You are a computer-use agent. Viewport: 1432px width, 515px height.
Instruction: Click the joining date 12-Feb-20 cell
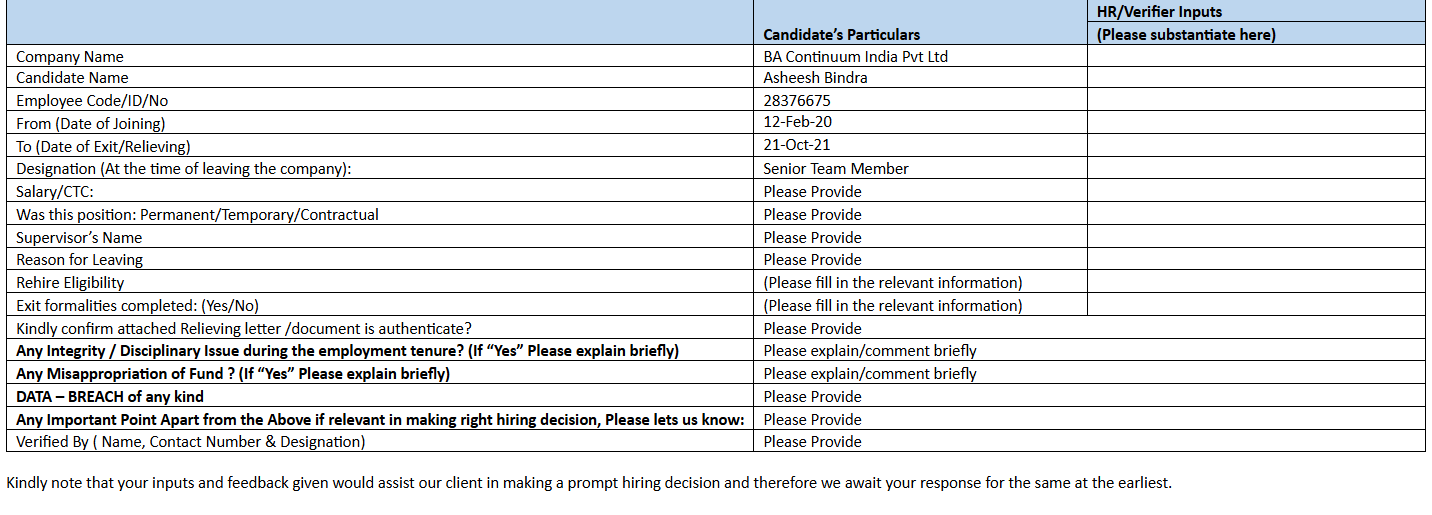(x=797, y=122)
